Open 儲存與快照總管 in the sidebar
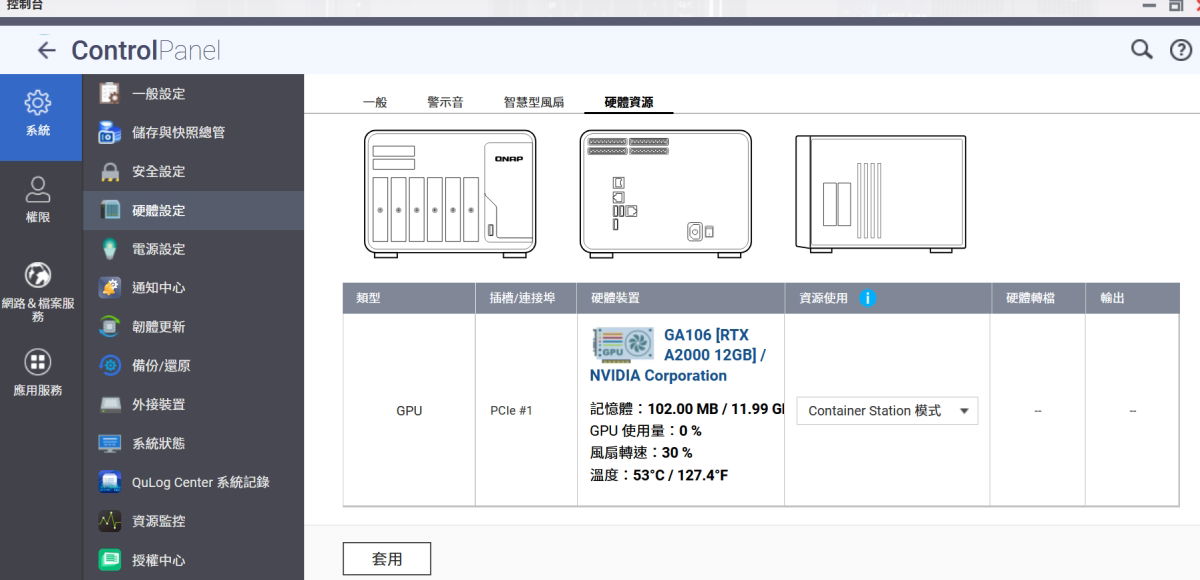 pos(178,132)
